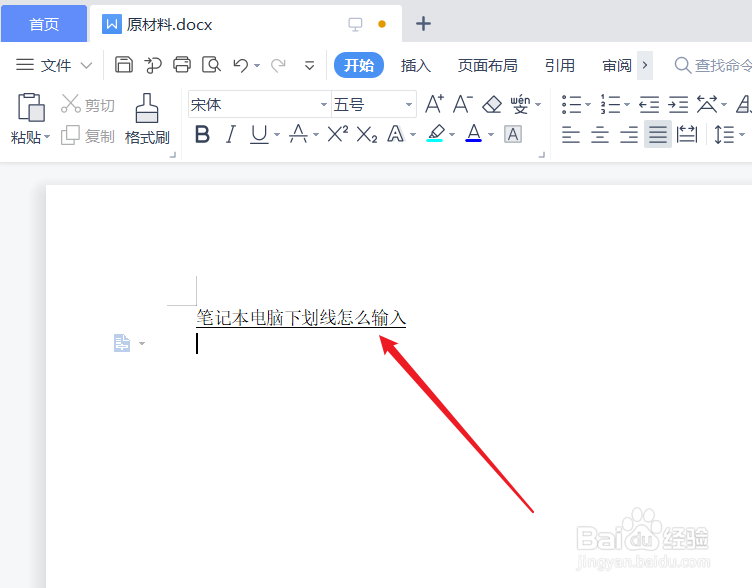Click the pinyin guide wén icon
The height and width of the screenshot is (588, 752).
coord(520,104)
